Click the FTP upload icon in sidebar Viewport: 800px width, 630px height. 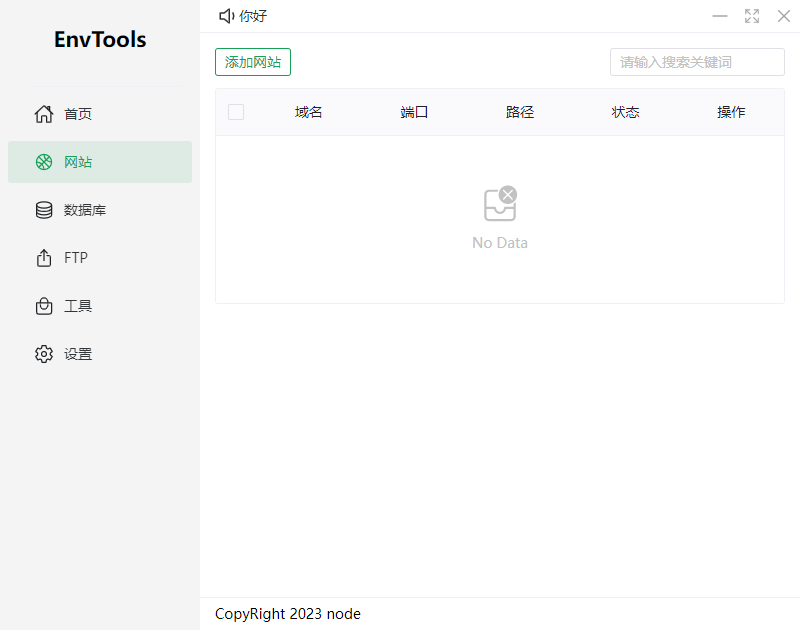click(x=43, y=258)
